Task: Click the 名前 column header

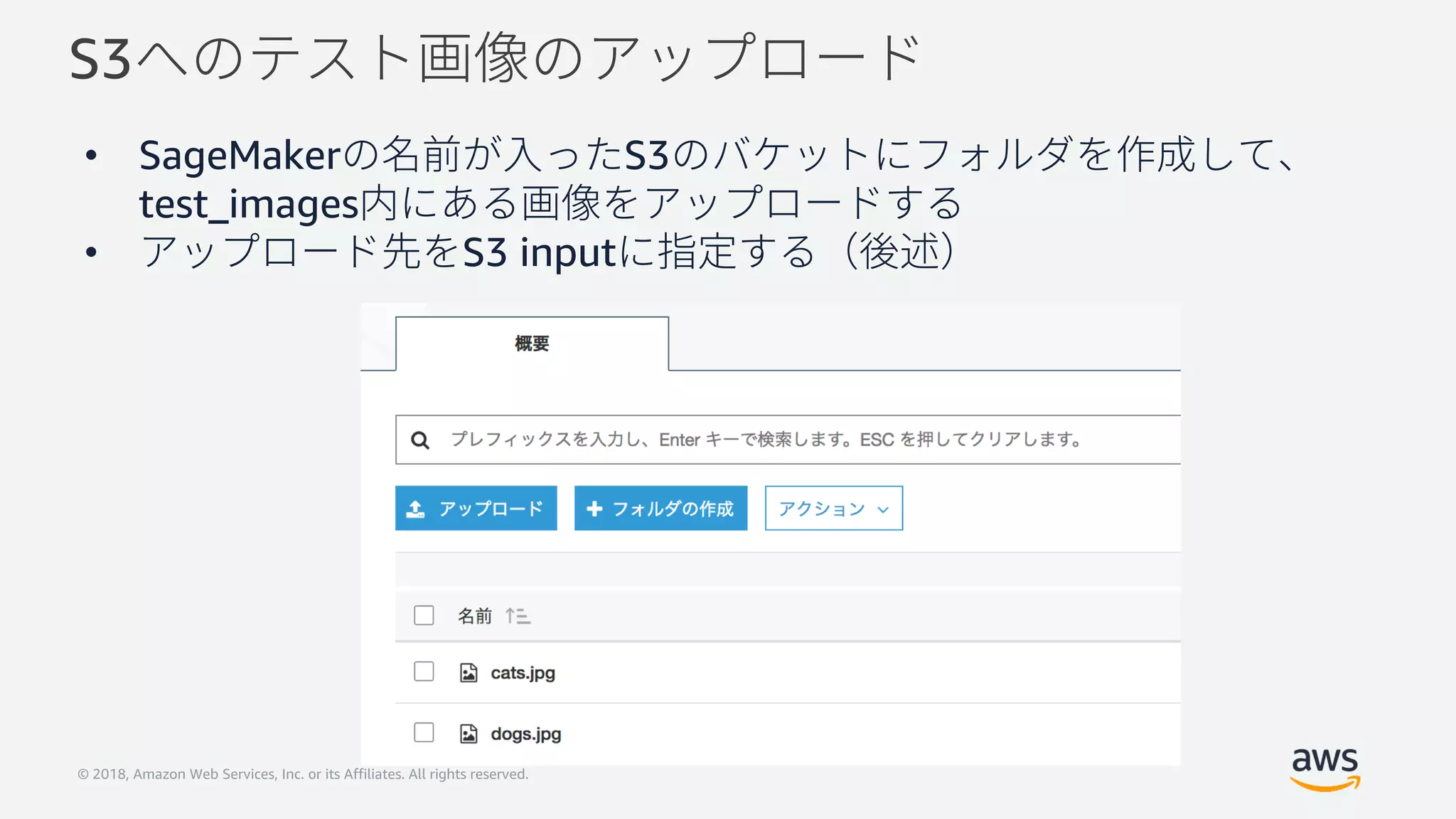Action: click(x=475, y=616)
